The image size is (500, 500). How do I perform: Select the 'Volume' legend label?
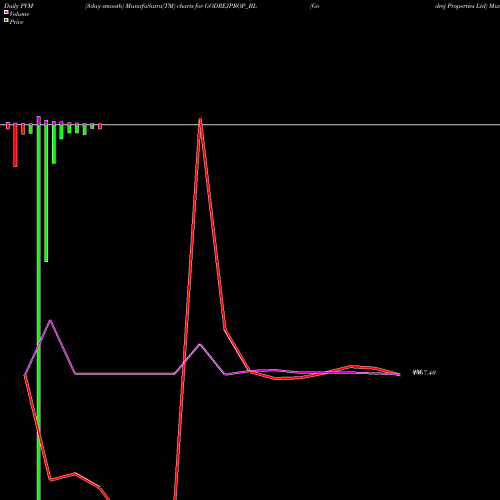point(19,14)
